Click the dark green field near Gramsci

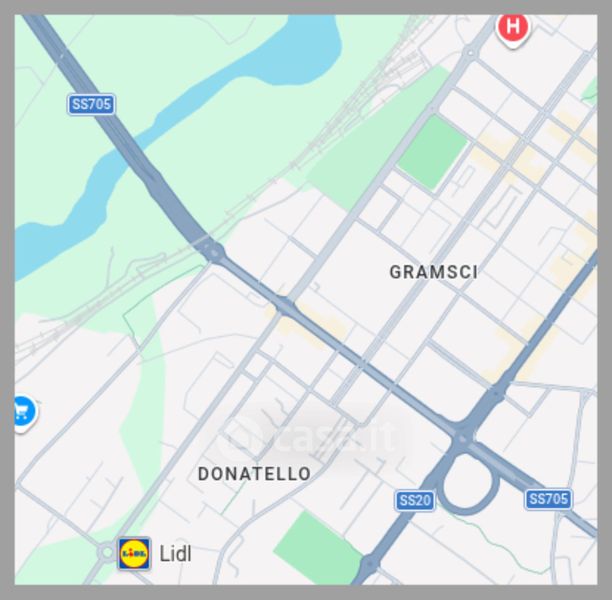tap(432, 153)
